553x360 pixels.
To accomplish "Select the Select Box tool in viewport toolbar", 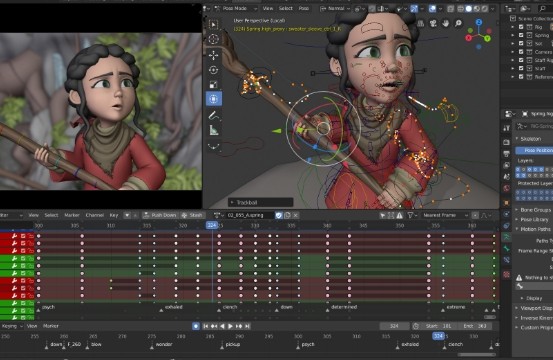I will (214, 24).
